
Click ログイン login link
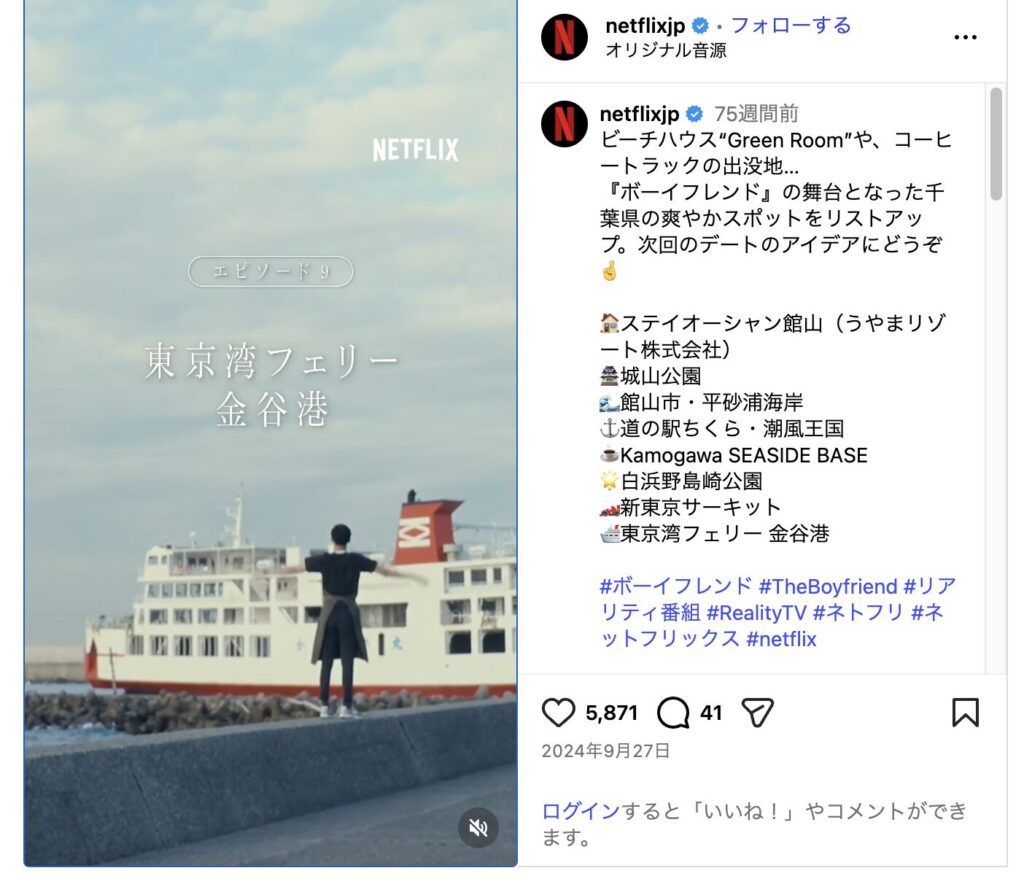[x=581, y=811]
